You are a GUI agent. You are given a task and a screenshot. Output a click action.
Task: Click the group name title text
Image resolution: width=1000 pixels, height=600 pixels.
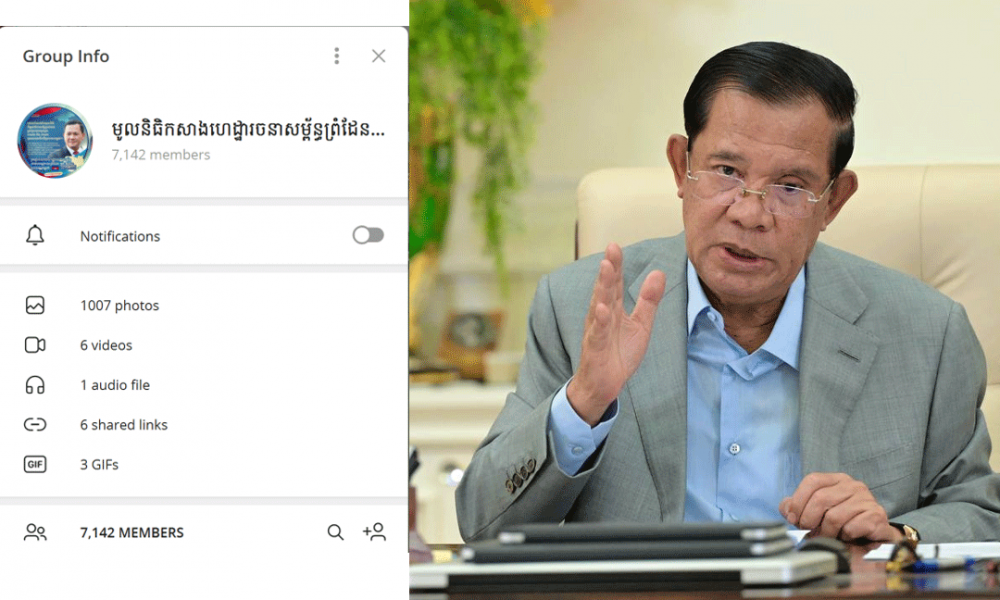click(x=248, y=129)
